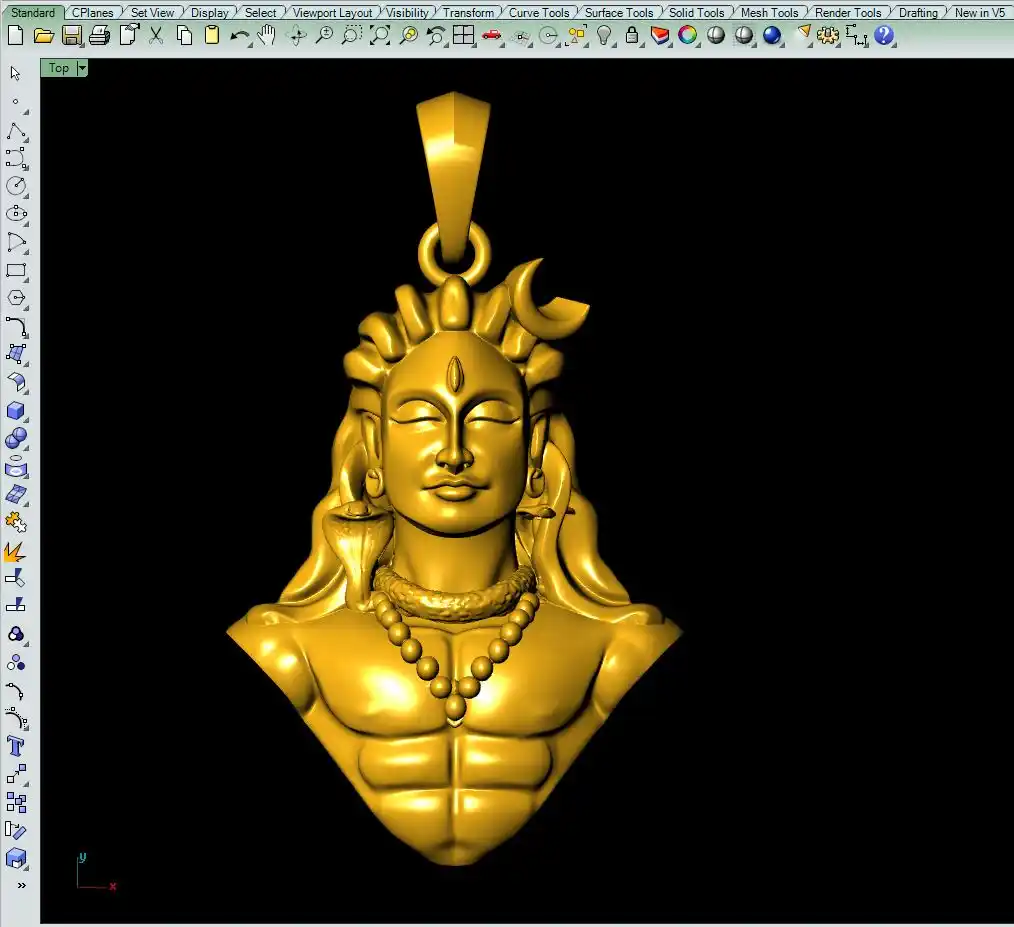
Task: Expand more tools chevron at sidebar bottom
Action: pos(21,885)
